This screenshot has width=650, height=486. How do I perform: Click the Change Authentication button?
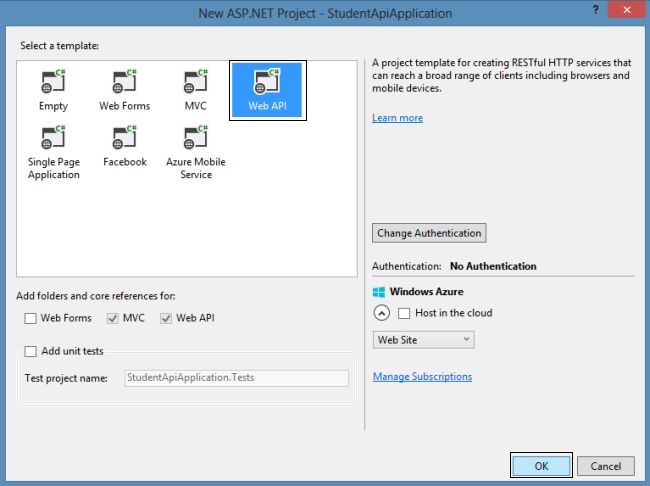pos(429,233)
